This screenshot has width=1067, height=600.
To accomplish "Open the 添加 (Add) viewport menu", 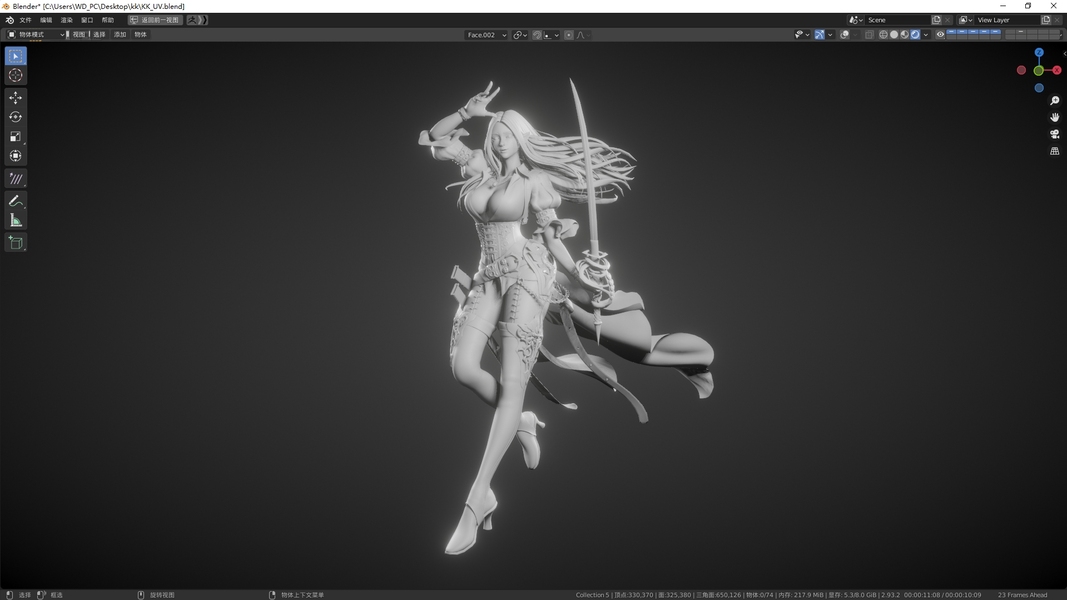I will tap(120, 34).
